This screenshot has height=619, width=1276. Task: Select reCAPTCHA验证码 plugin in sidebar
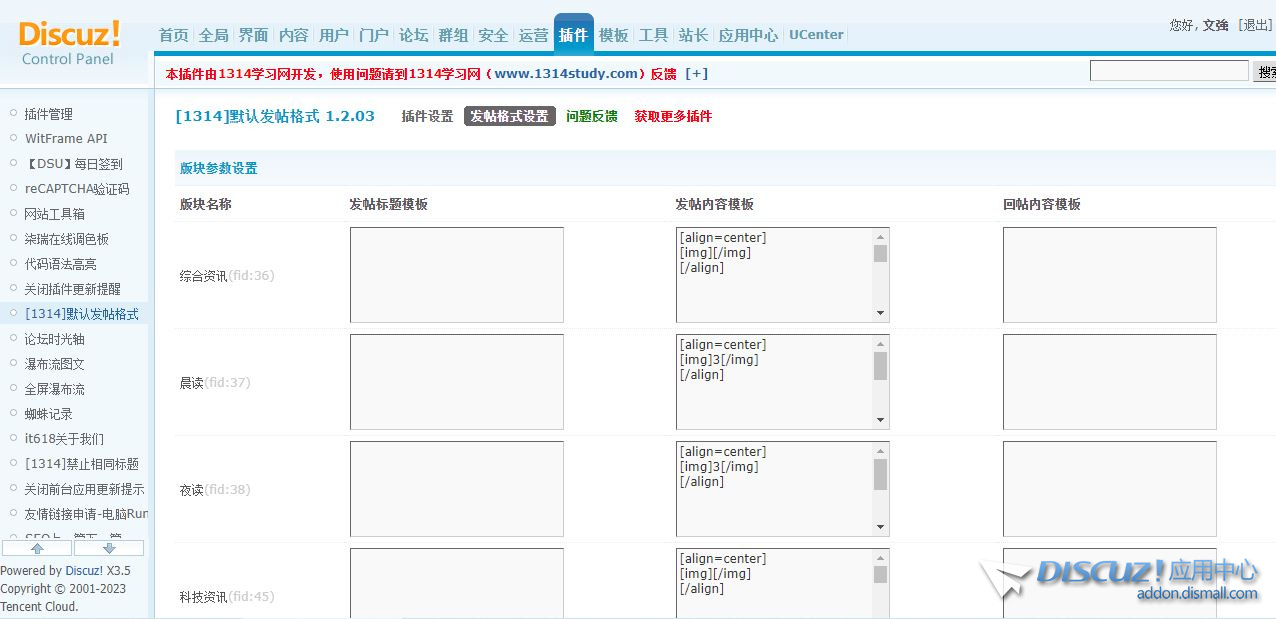pos(77,189)
